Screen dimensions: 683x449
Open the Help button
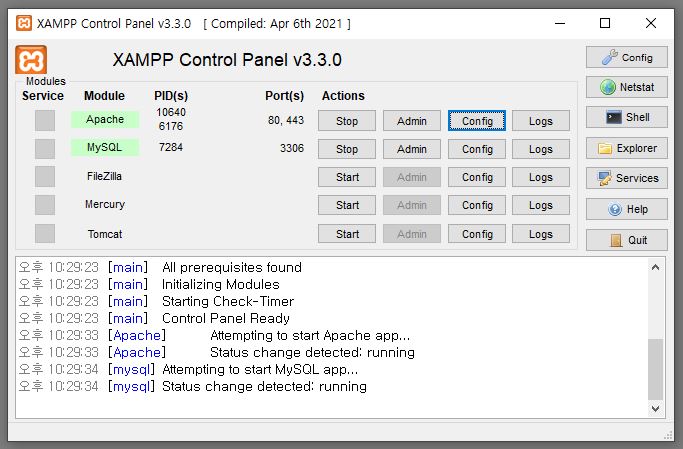pos(626,209)
